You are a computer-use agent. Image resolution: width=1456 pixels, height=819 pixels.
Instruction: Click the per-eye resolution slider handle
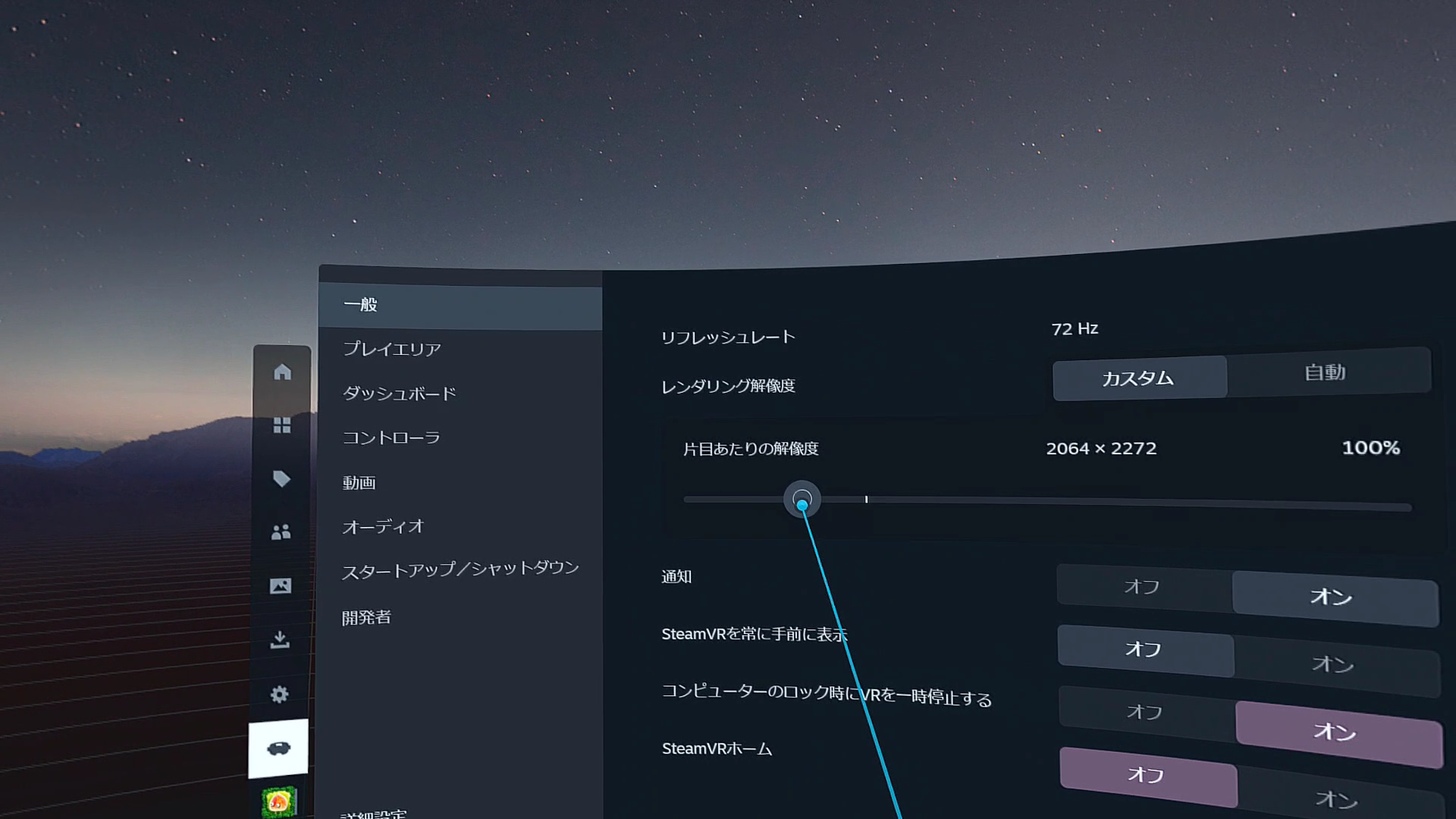coord(802,500)
